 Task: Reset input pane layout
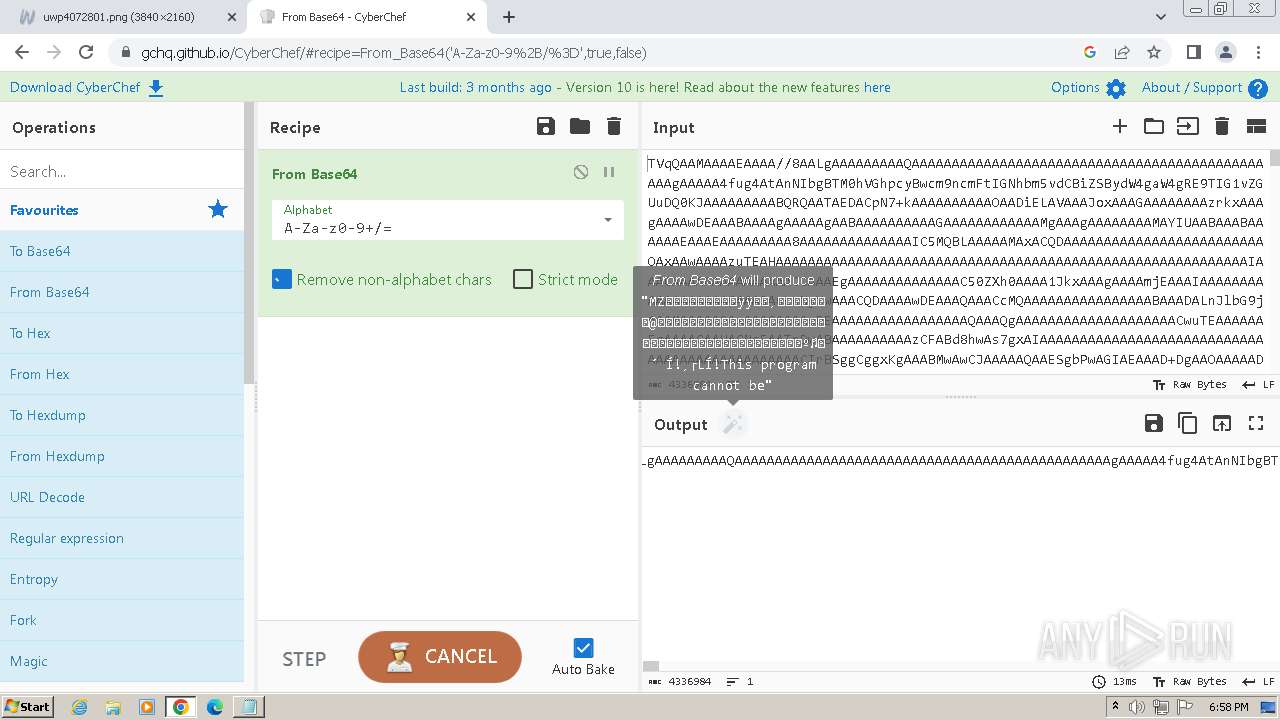[x=1256, y=126]
